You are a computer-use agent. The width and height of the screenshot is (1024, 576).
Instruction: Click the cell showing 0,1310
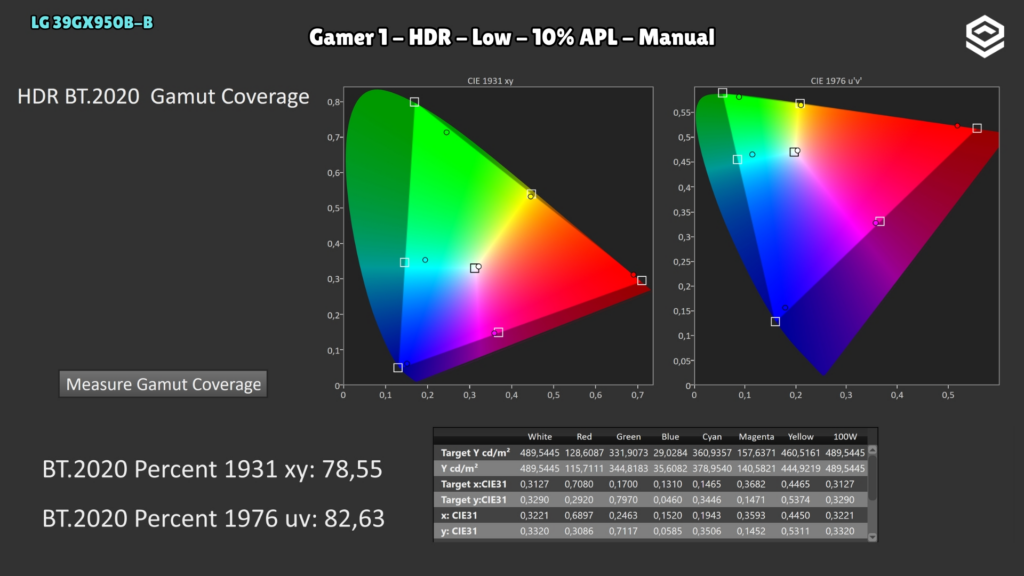(x=666, y=484)
